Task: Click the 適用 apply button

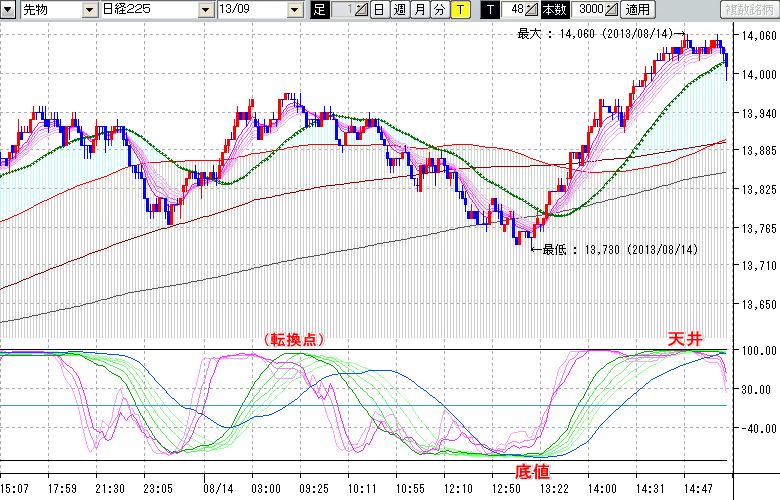Action: (x=637, y=10)
